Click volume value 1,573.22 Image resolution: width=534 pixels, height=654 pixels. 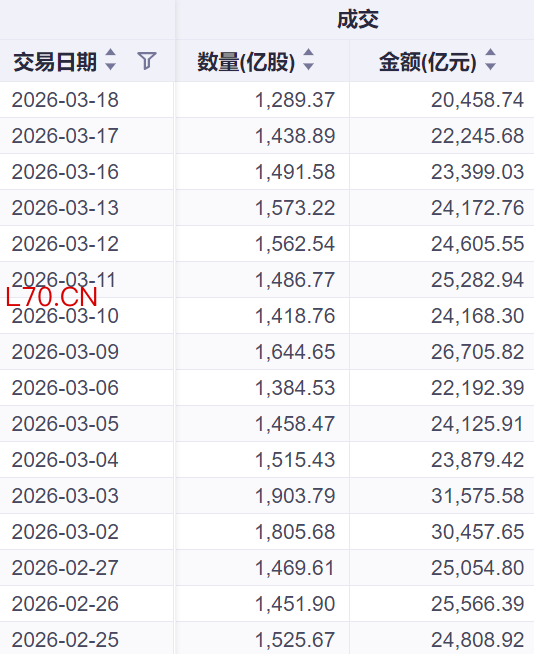[x=295, y=208]
